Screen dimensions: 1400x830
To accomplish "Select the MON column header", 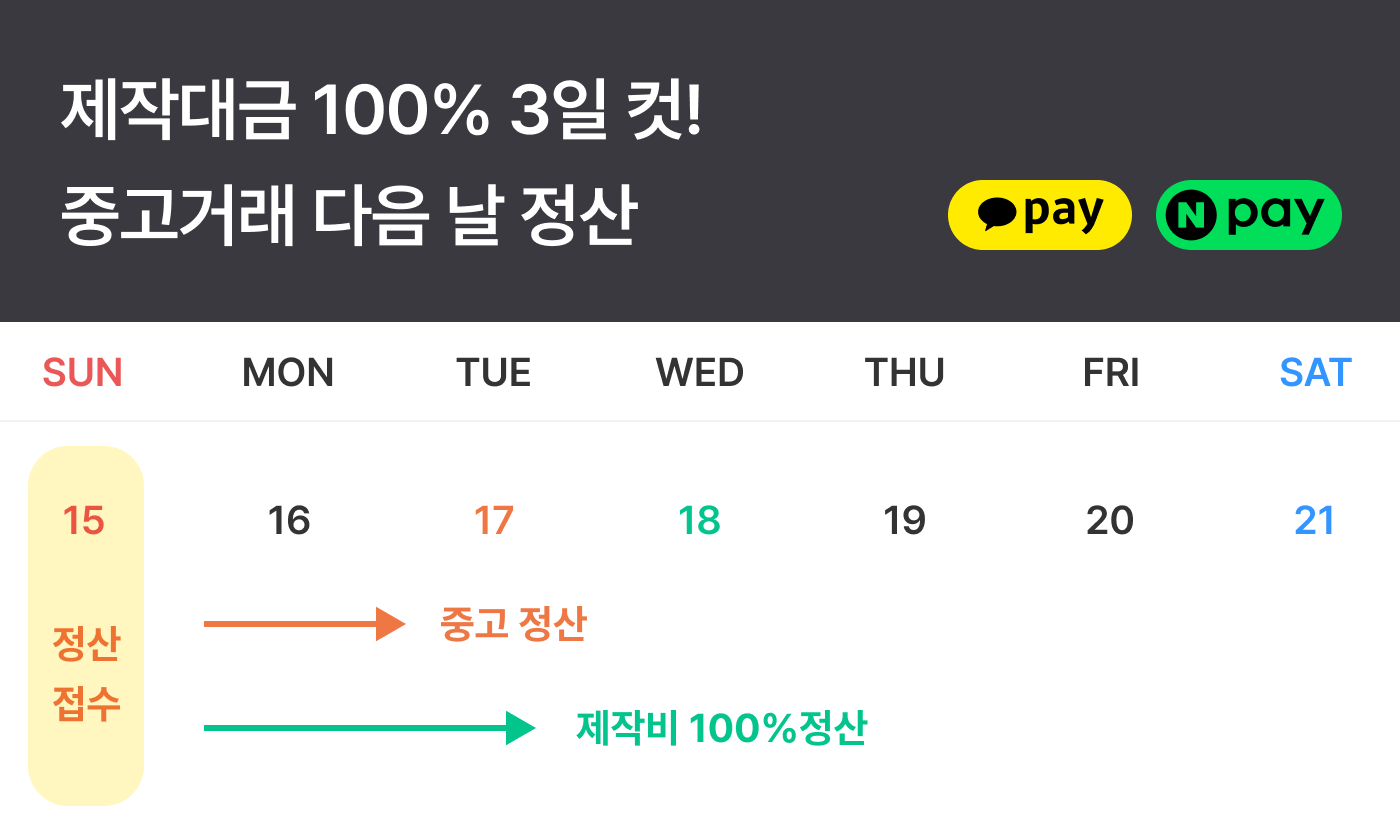I will 288,373.
